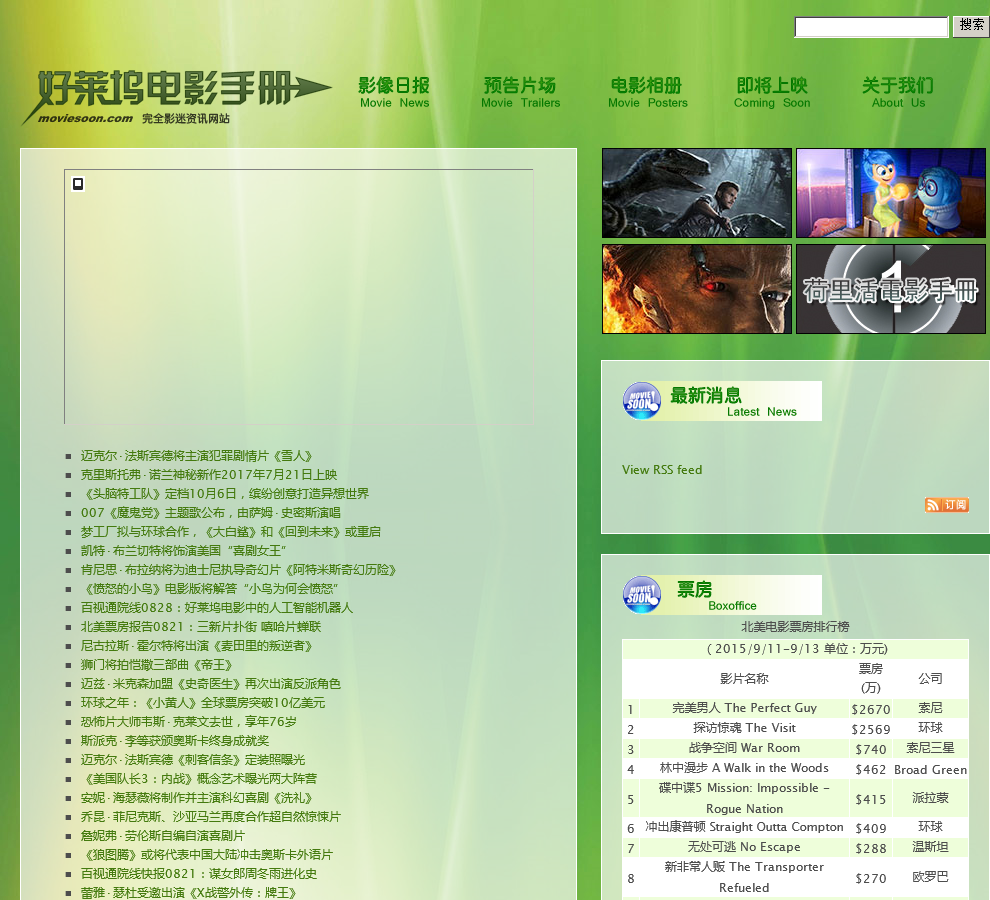The width and height of the screenshot is (990, 900).
Task: Open article 乔昆·菲尼克斯、沙亚马兰再度合作
Action: [211, 817]
